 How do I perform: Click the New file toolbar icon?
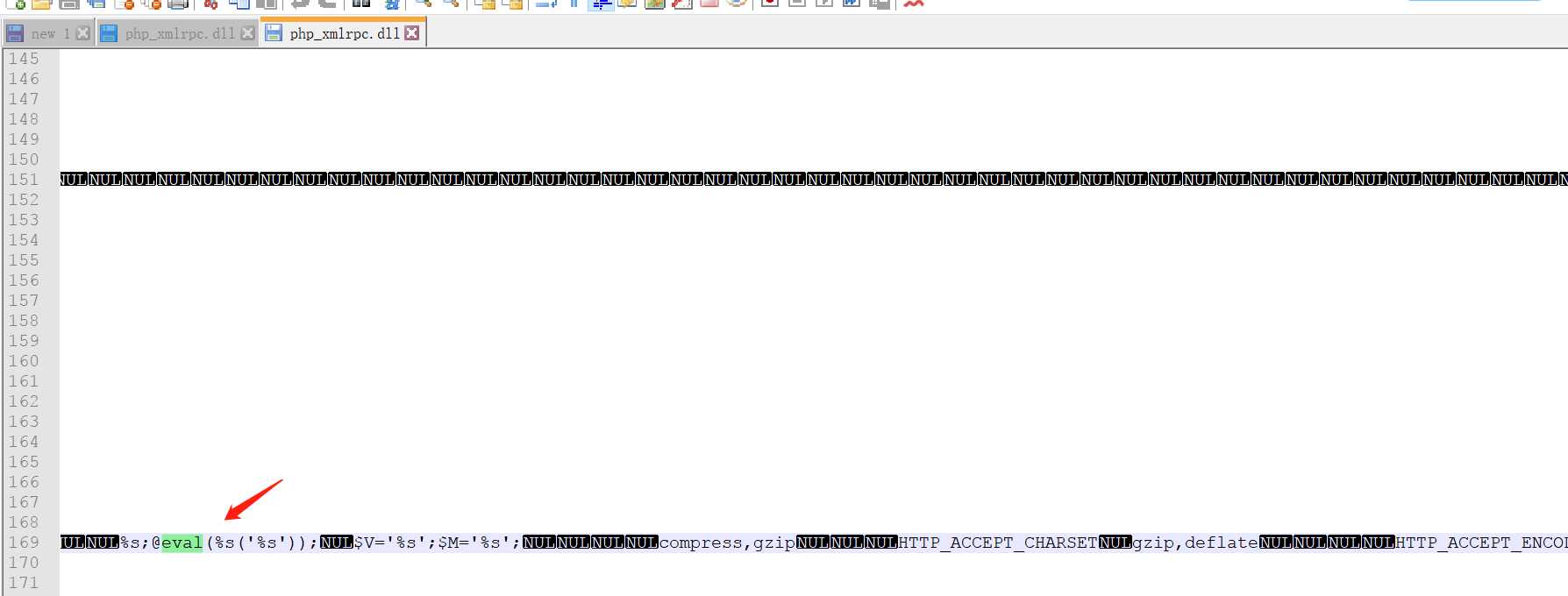click(x=17, y=4)
